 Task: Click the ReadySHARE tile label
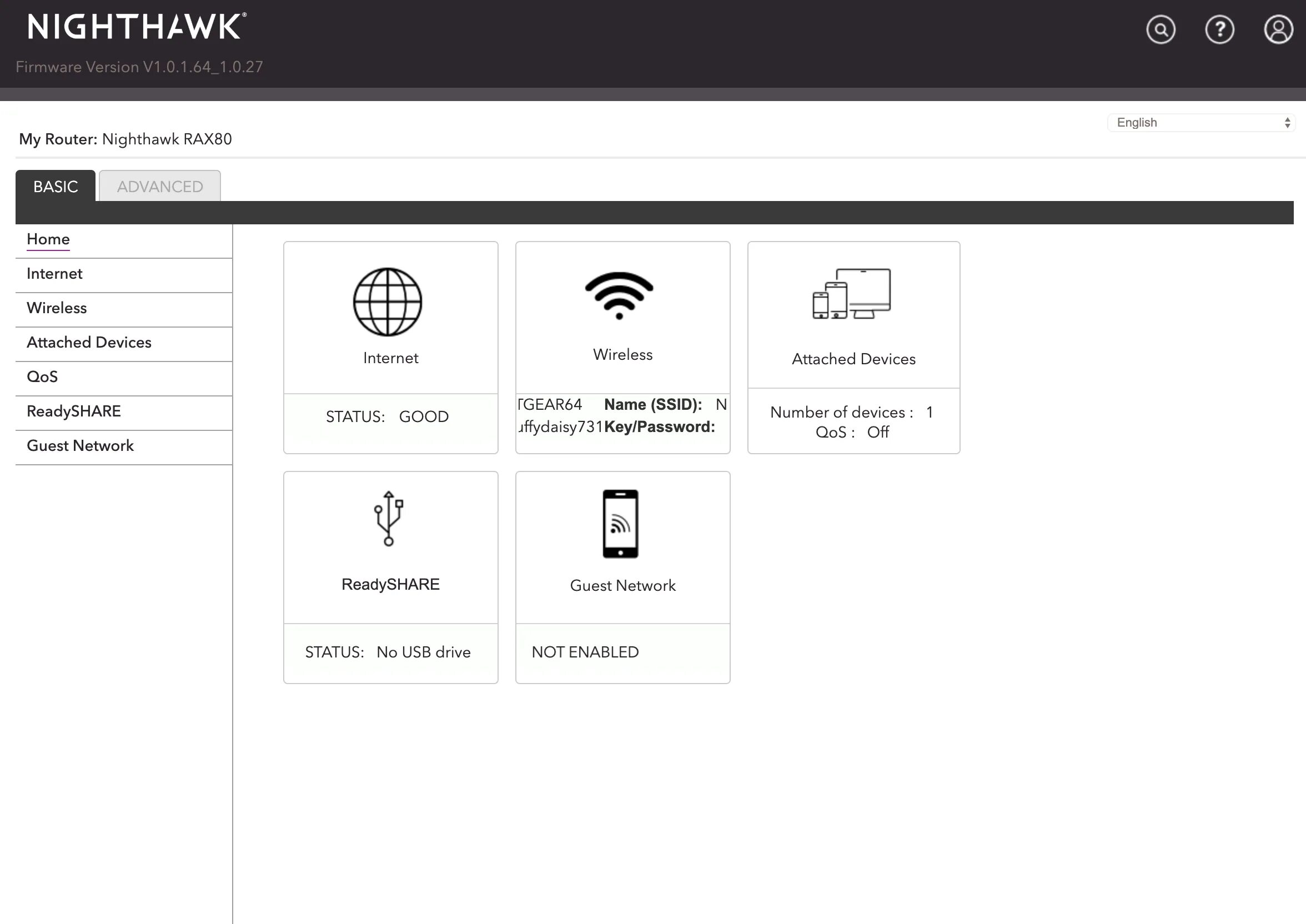click(390, 584)
